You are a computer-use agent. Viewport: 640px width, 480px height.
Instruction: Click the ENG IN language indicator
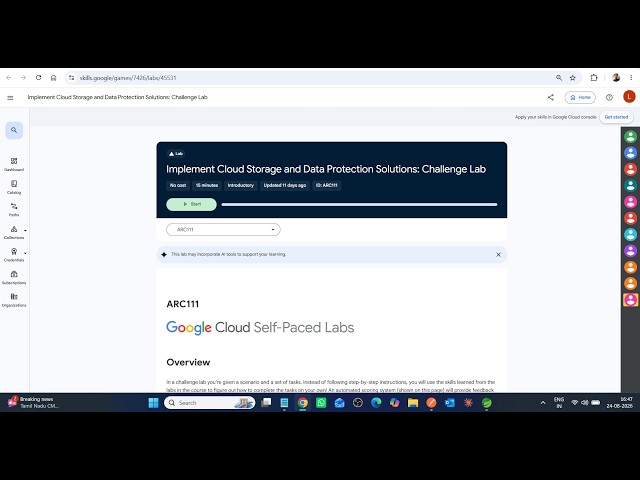[559, 402]
